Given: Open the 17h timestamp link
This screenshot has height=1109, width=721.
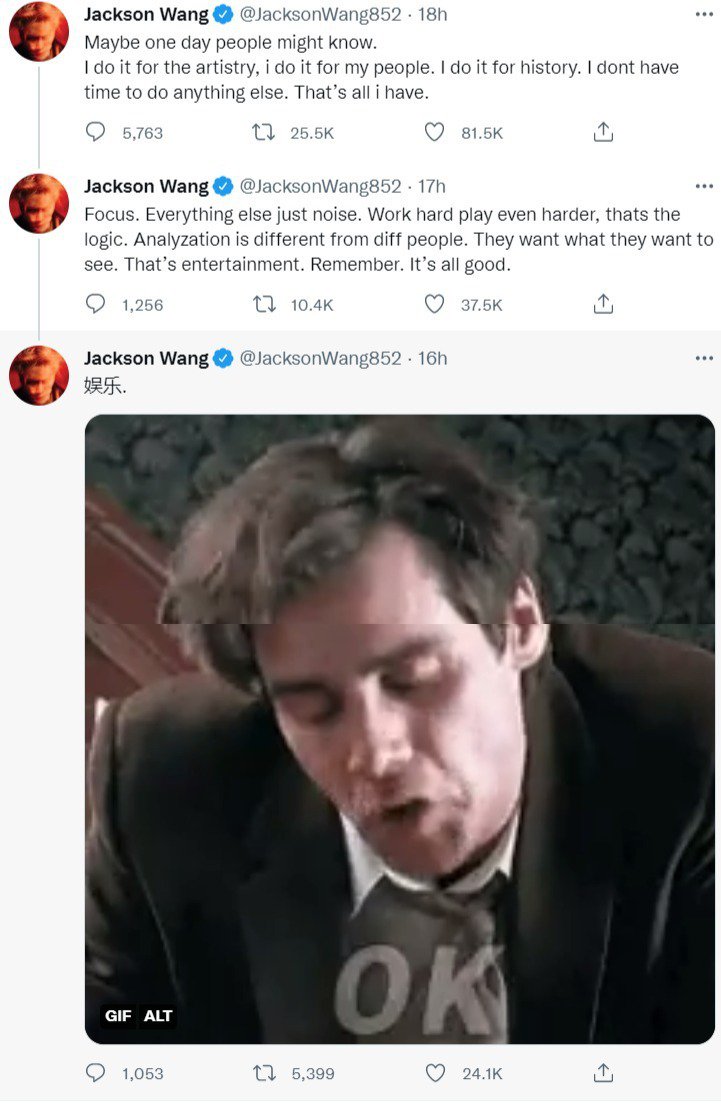Looking at the screenshot, I should (432, 186).
